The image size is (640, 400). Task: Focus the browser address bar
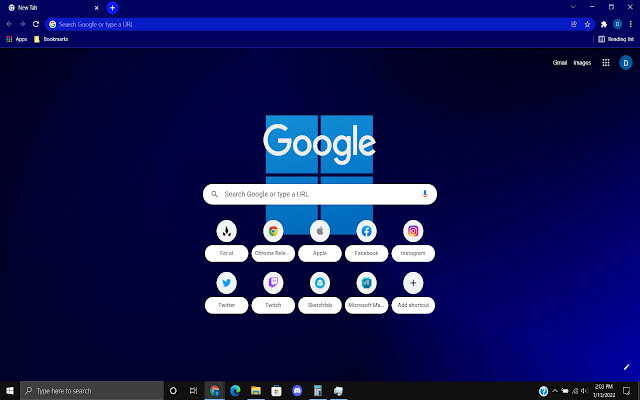(310, 24)
